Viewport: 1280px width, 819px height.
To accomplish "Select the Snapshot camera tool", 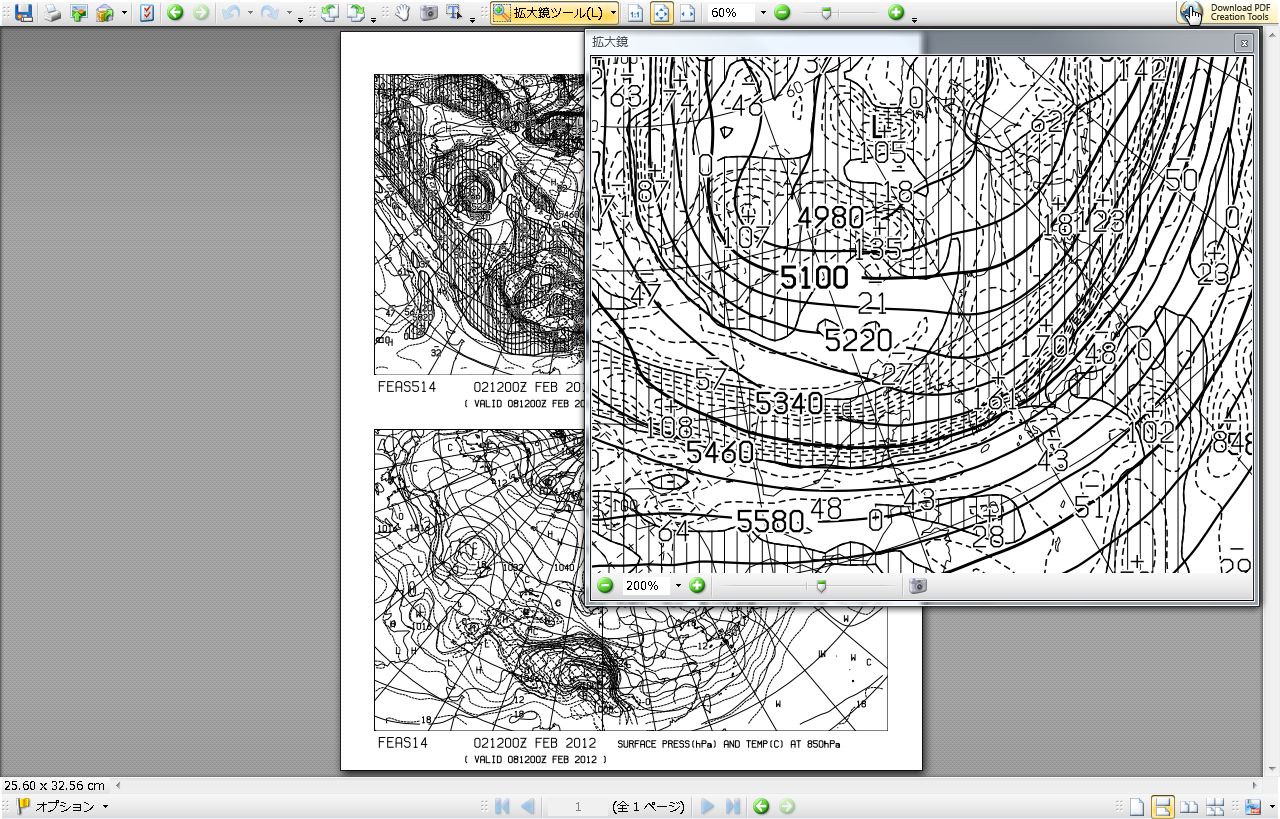I will 429,13.
